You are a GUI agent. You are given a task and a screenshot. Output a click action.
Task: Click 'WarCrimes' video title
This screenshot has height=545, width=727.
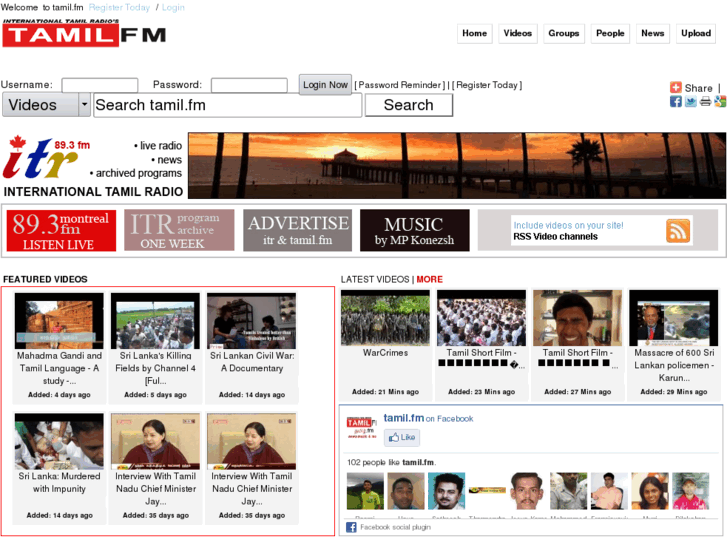click(385, 353)
